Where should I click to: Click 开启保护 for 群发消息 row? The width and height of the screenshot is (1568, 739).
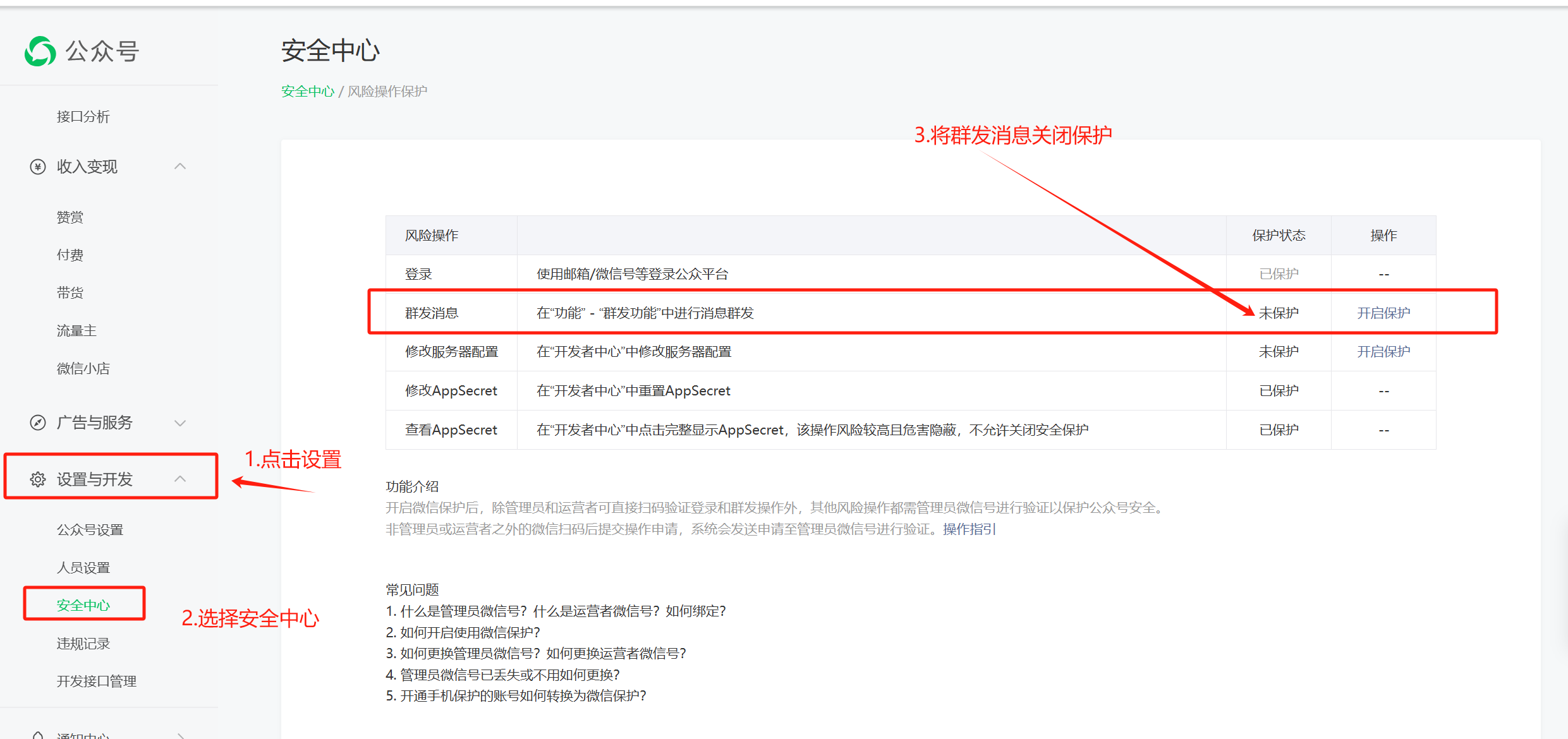1383,313
